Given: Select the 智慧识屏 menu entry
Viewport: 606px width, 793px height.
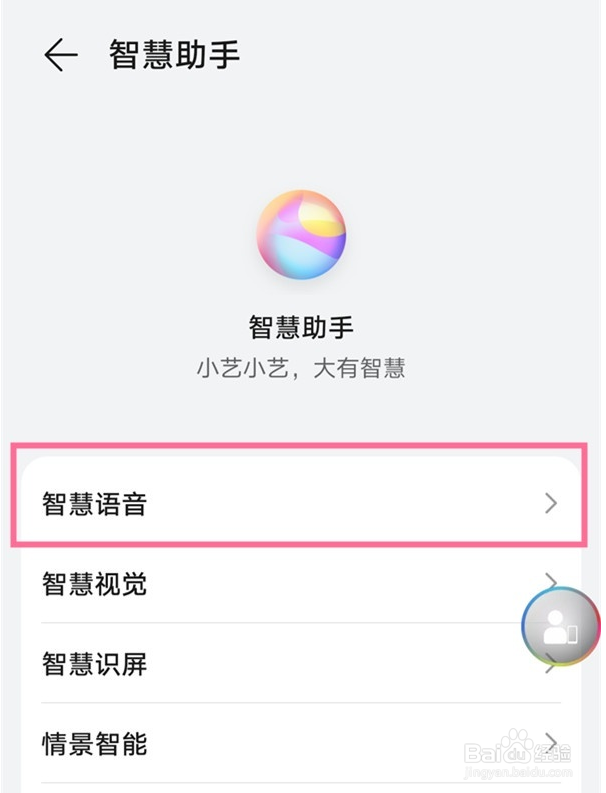Looking at the screenshot, I should 95,663.
